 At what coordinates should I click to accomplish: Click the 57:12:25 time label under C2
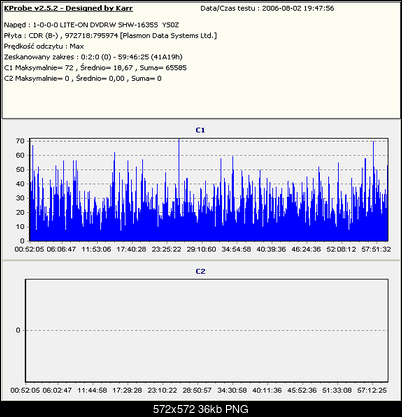point(372,390)
